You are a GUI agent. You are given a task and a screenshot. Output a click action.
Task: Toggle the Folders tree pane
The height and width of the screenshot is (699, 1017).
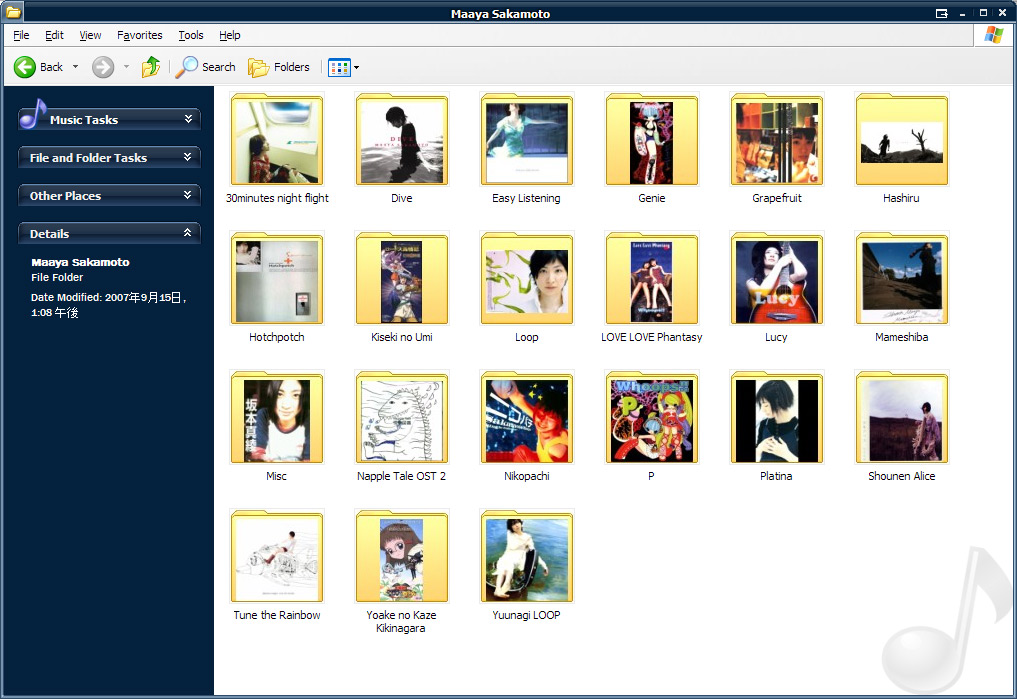[x=279, y=67]
